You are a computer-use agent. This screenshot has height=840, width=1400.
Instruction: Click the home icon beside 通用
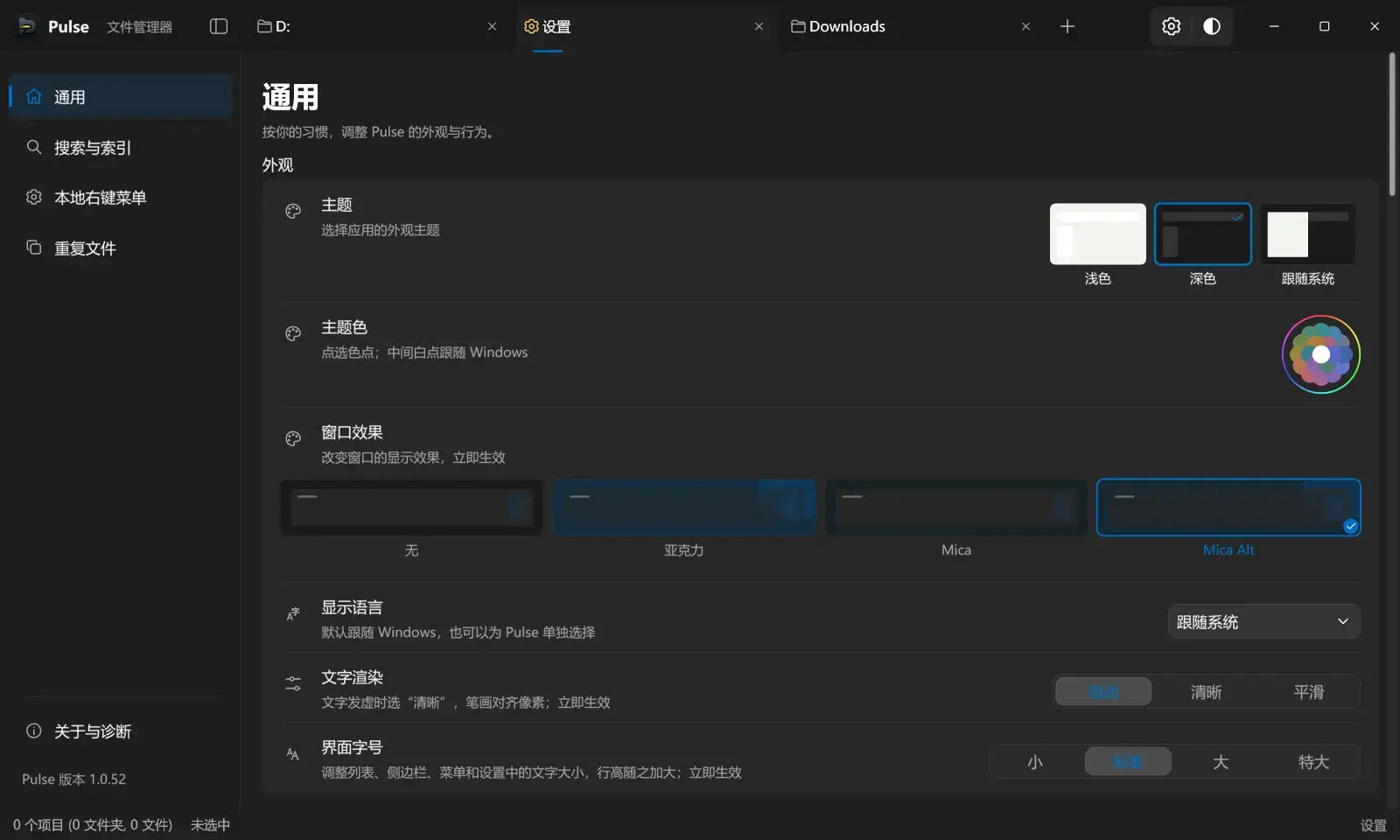pos(34,96)
